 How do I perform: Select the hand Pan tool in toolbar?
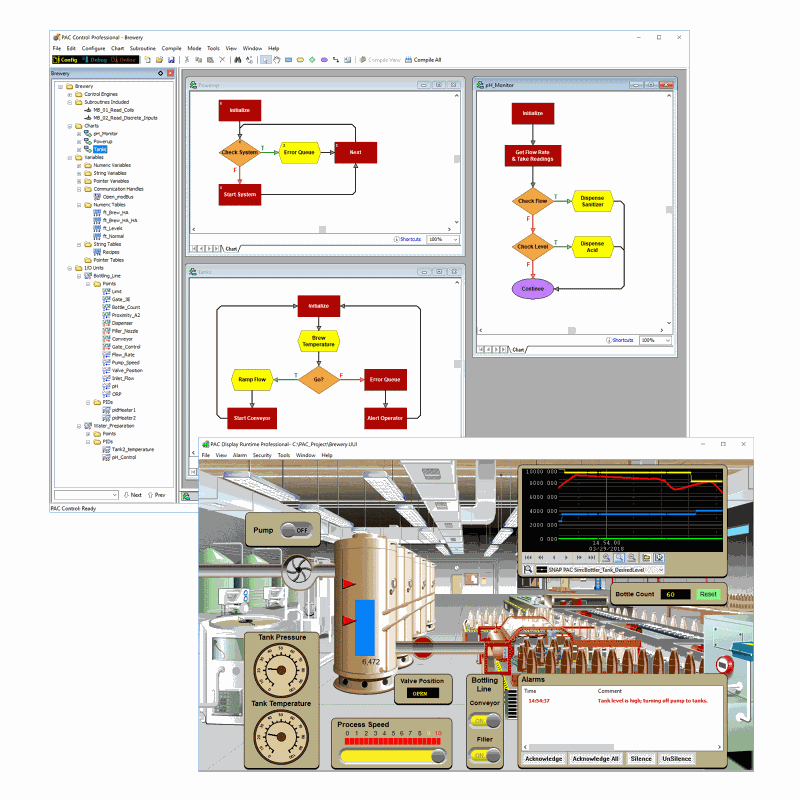coord(276,60)
